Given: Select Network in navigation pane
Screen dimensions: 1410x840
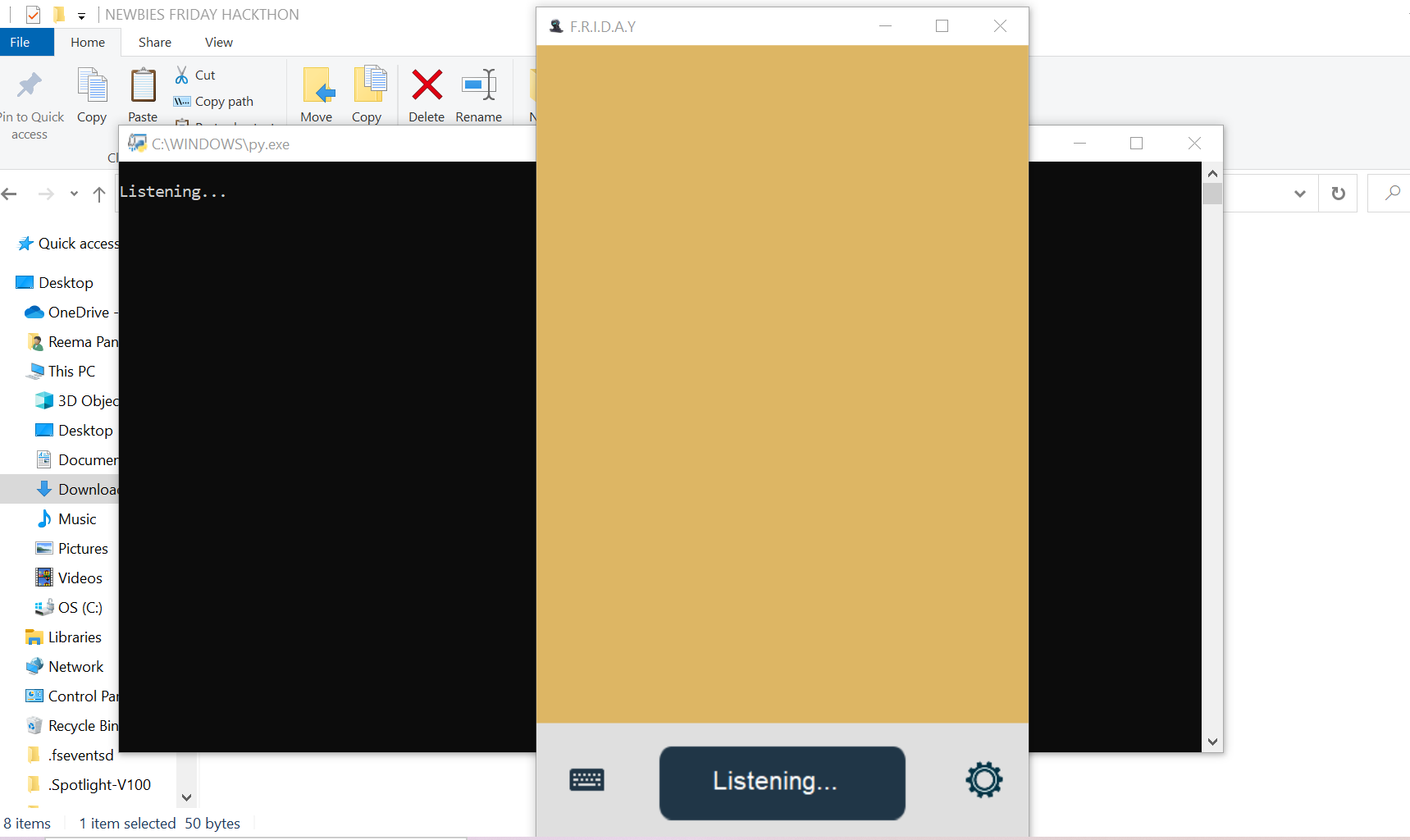Looking at the screenshot, I should (x=64, y=667).
